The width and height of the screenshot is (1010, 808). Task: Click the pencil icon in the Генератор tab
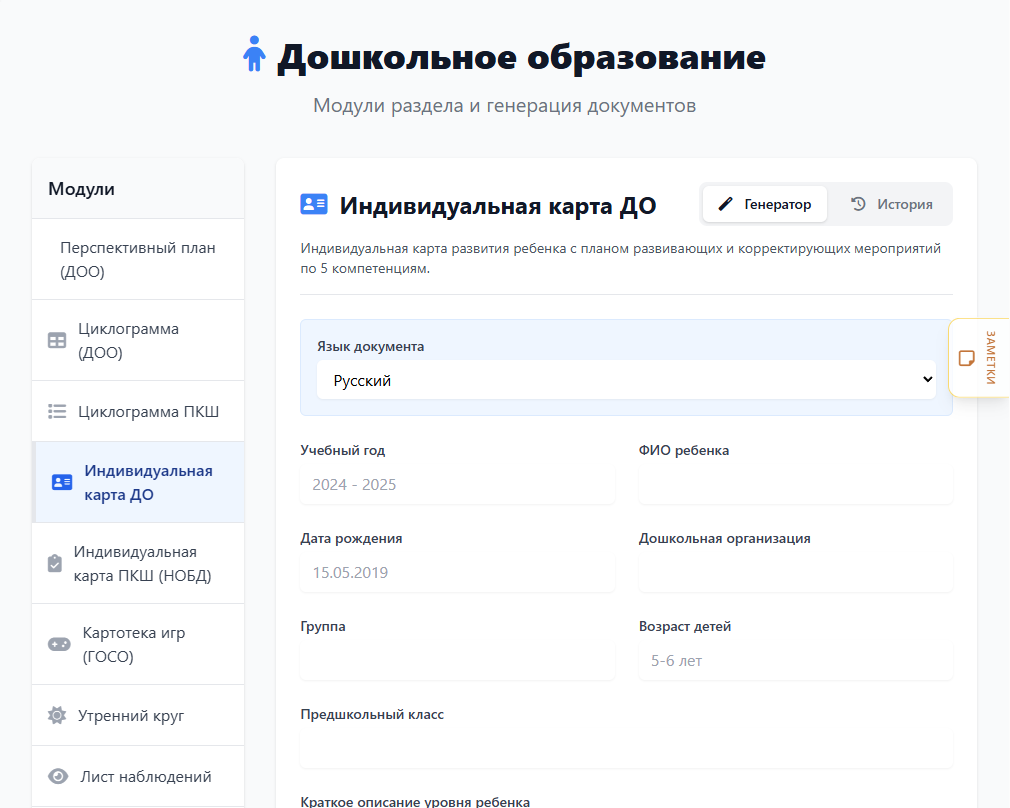pyautogui.click(x=725, y=204)
